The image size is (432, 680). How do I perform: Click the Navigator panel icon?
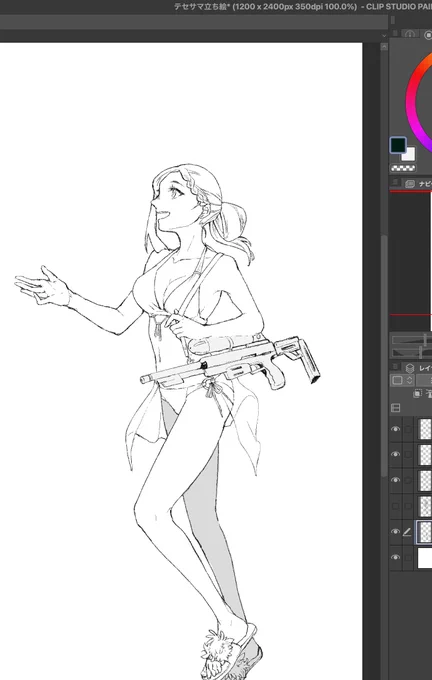410,184
